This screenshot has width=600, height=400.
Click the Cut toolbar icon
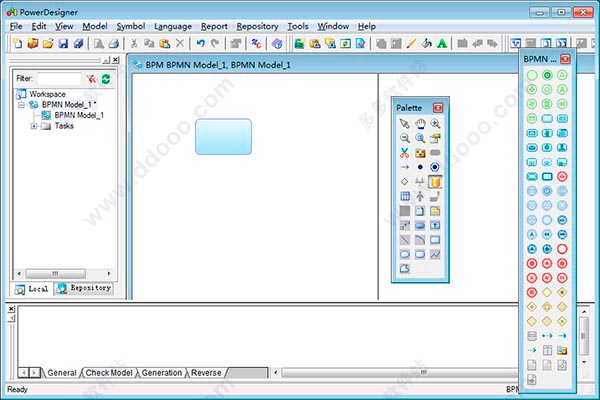pyautogui.click(x=134, y=43)
